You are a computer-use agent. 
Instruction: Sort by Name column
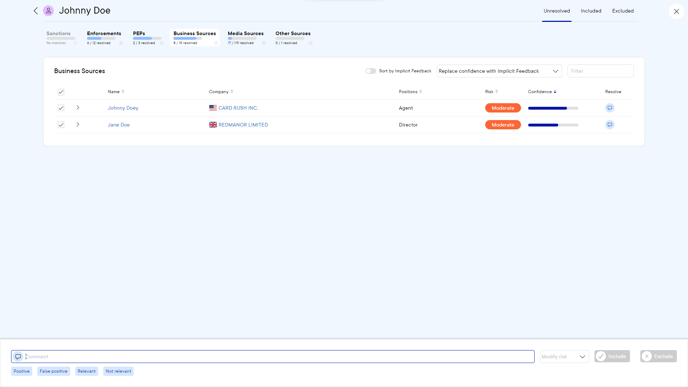(123, 92)
